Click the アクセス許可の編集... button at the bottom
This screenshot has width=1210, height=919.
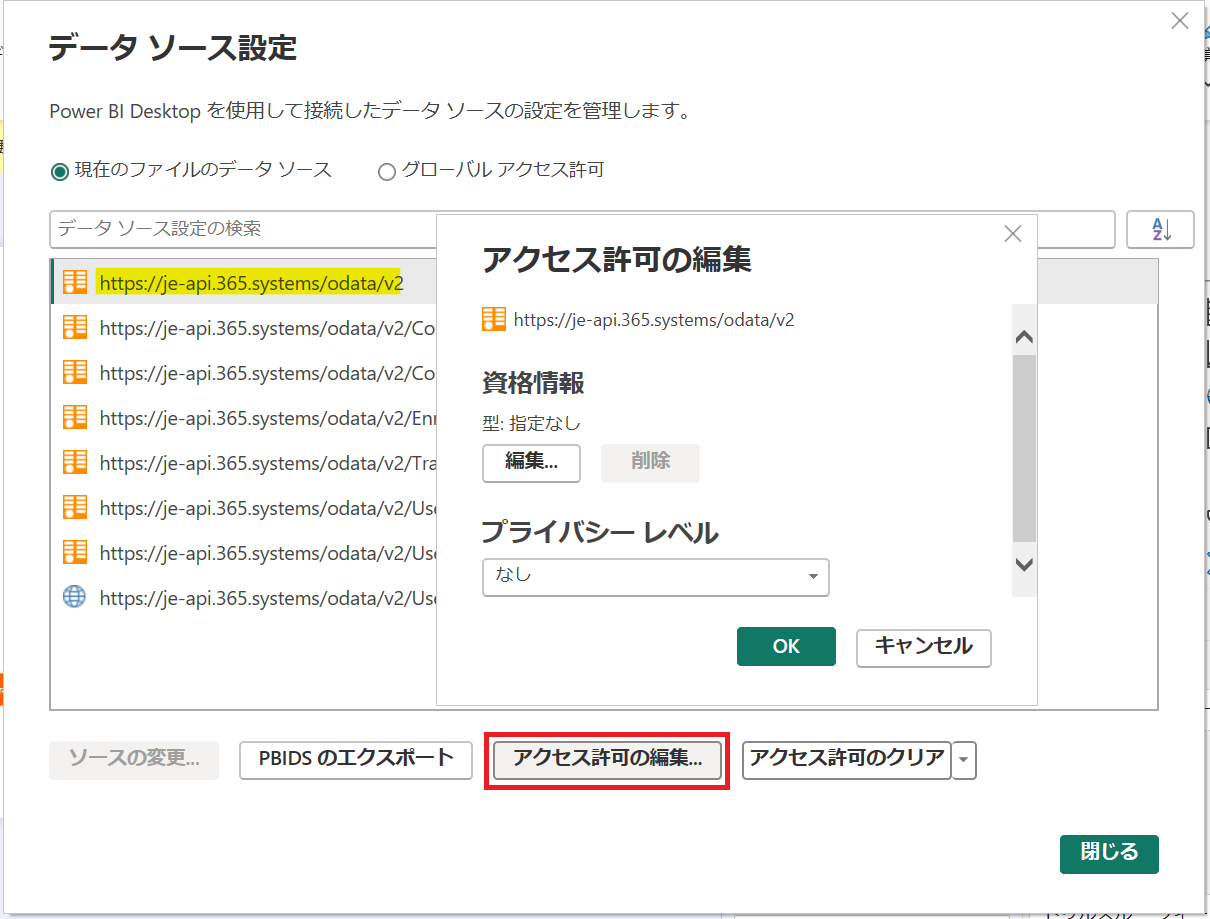point(607,760)
